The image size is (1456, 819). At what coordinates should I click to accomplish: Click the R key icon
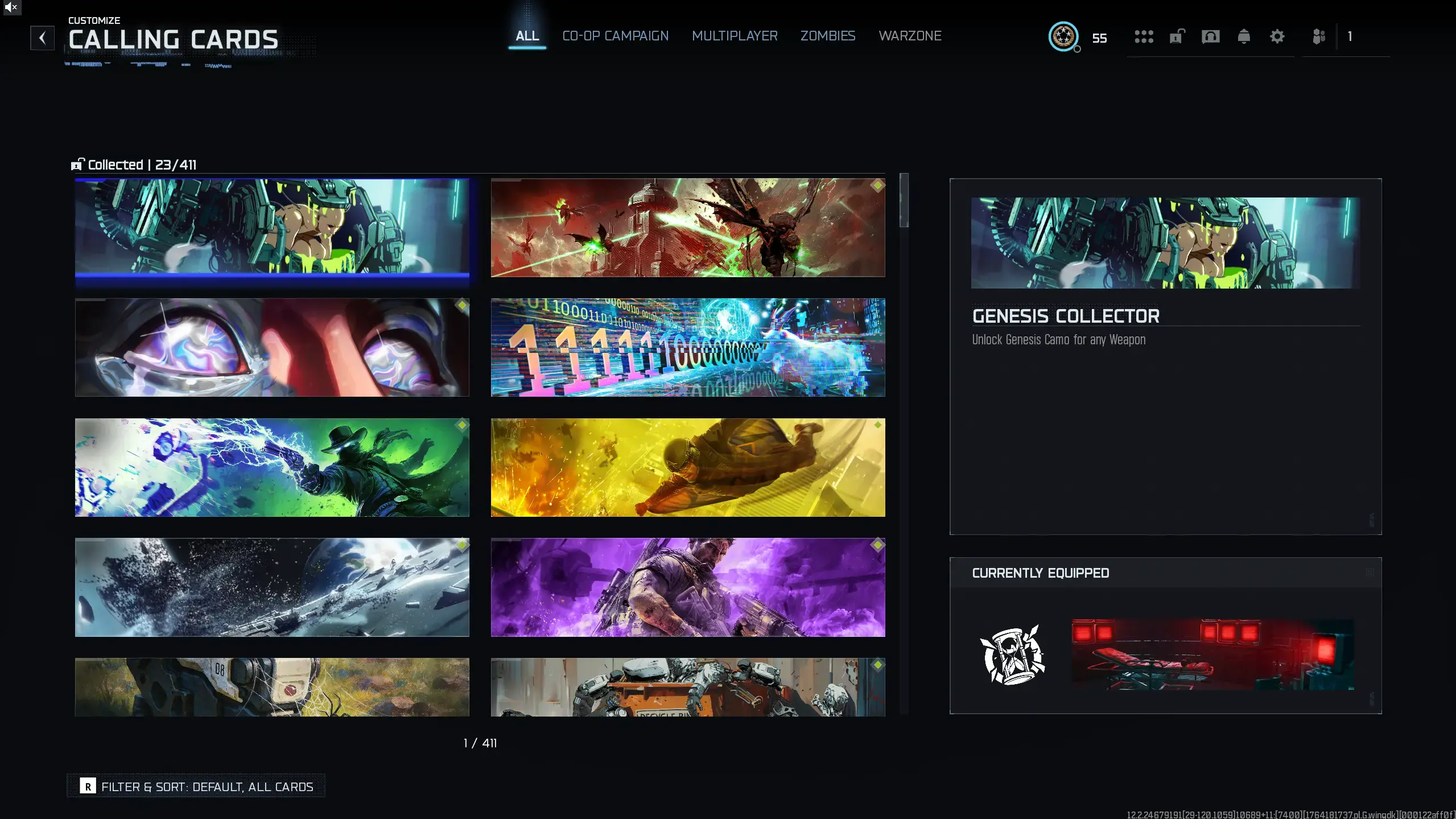[88, 786]
